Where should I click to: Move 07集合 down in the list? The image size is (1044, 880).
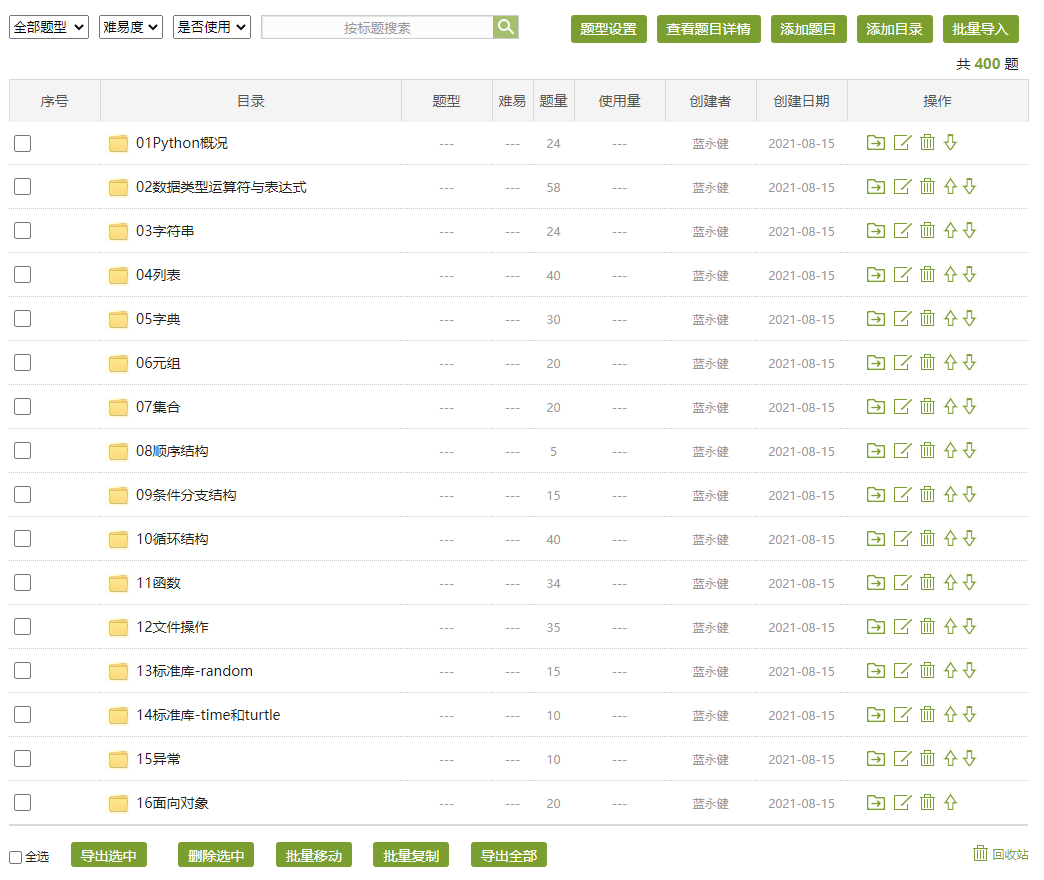coord(969,406)
